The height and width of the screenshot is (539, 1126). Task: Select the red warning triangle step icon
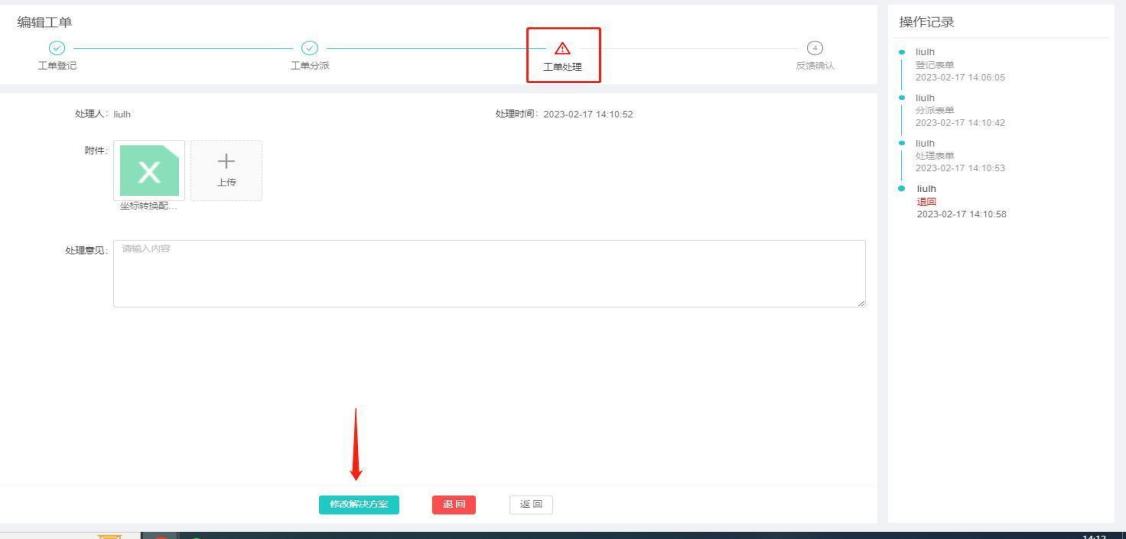click(x=562, y=47)
